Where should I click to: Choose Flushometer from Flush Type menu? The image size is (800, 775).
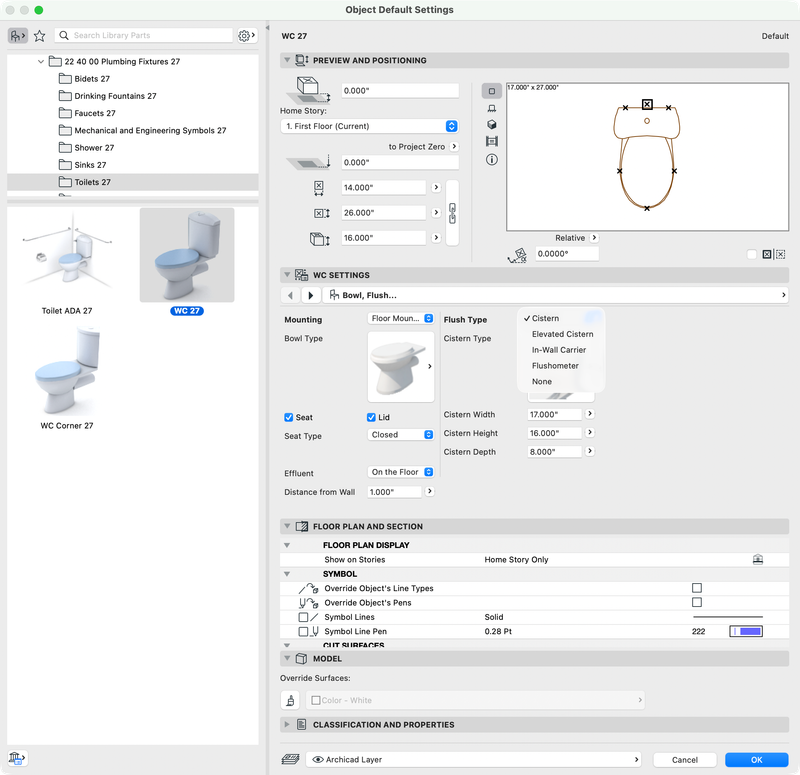point(555,366)
